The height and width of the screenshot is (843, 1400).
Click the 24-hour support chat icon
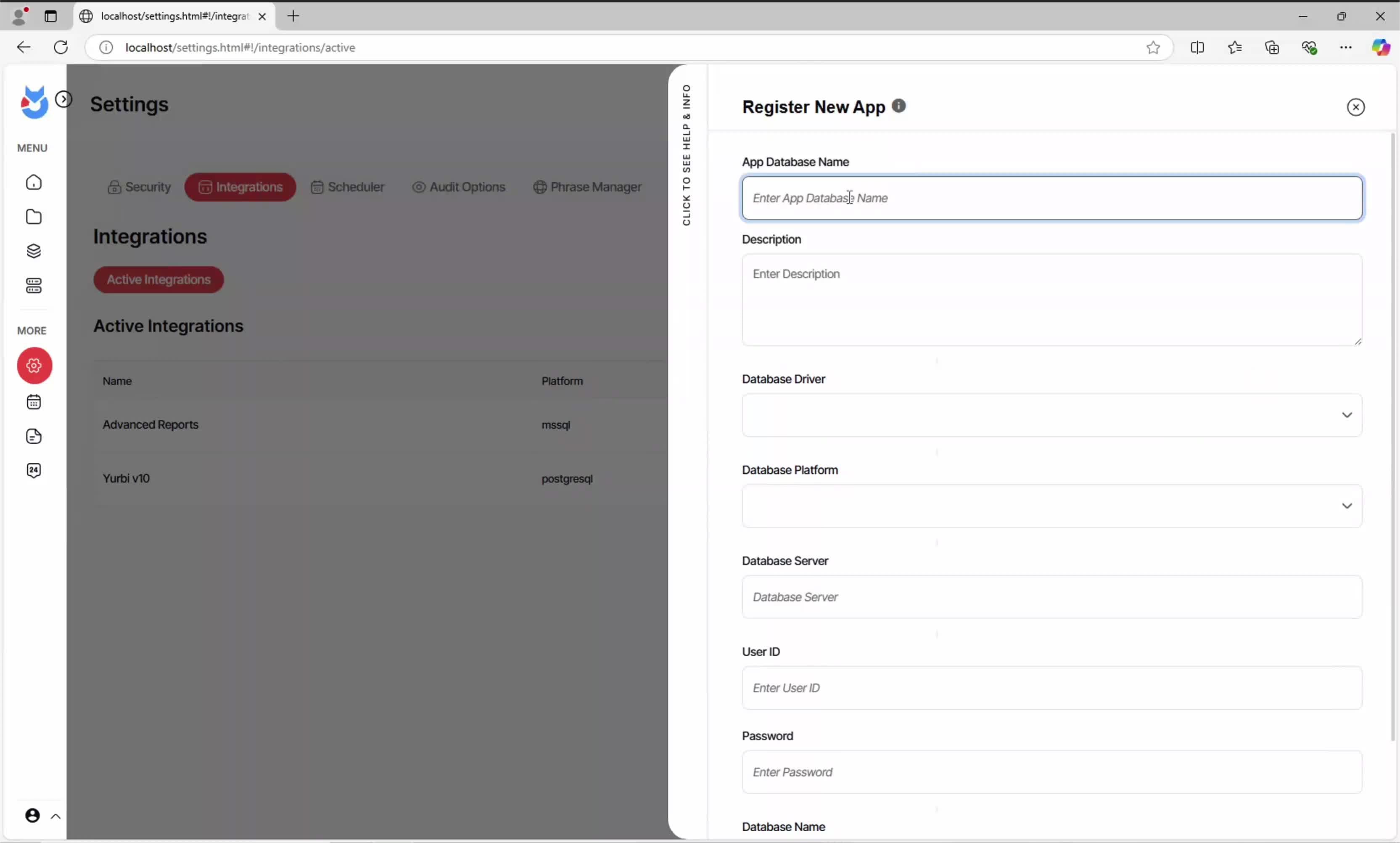pyautogui.click(x=34, y=470)
